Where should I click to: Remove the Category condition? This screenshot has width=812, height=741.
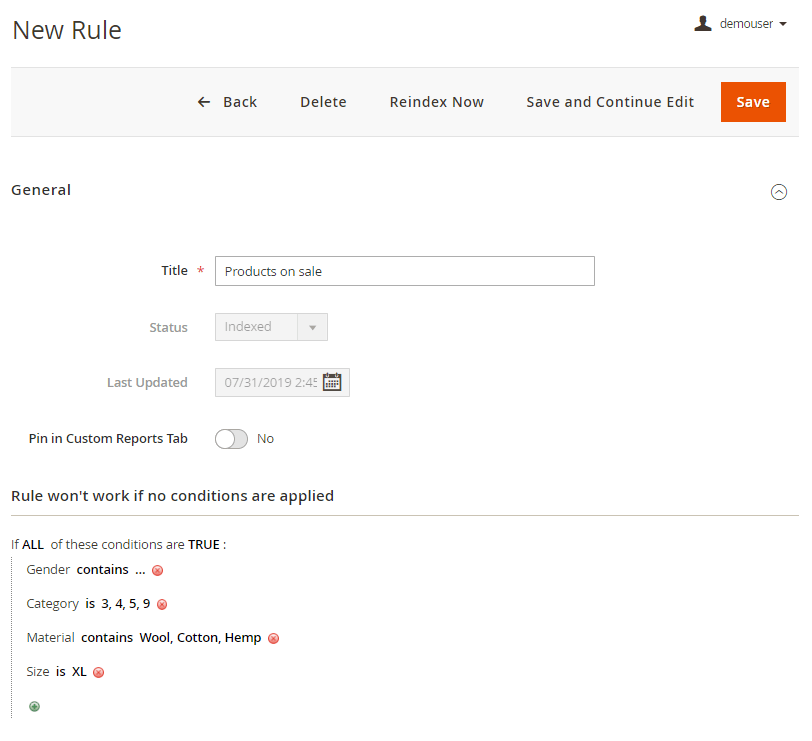[x=162, y=605]
